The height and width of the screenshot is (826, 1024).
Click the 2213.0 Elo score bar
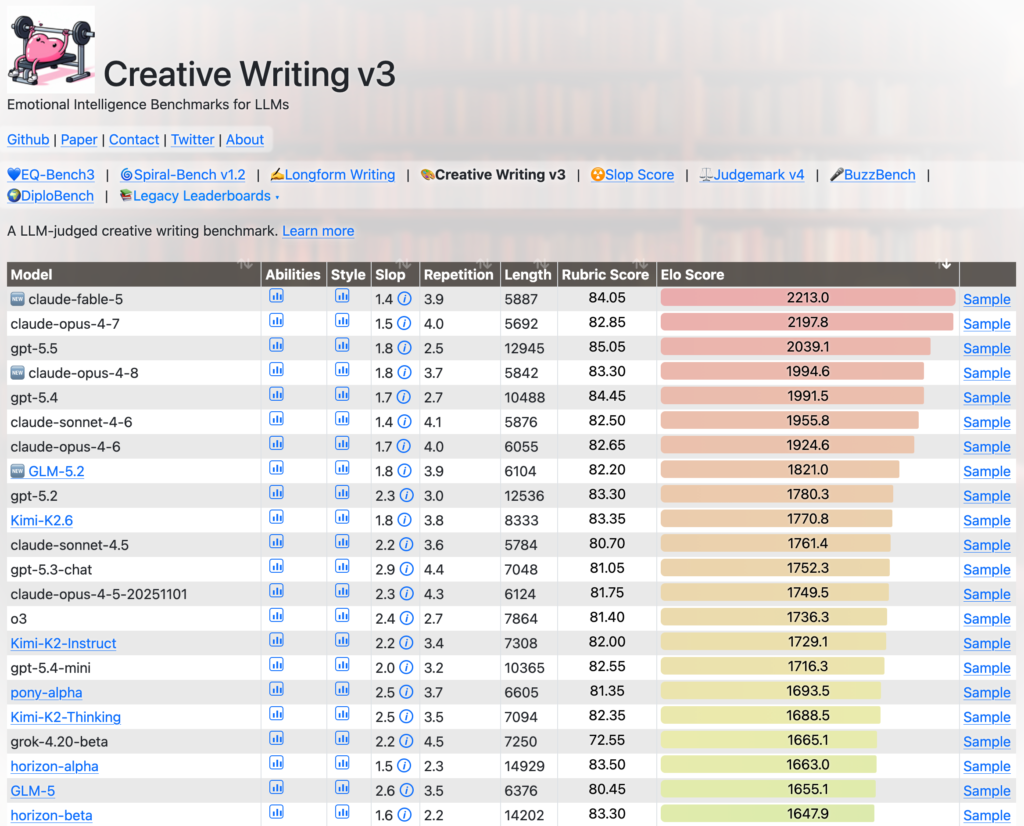808,298
